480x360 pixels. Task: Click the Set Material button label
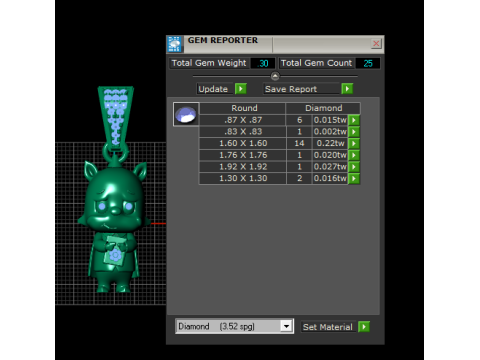point(328,327)
